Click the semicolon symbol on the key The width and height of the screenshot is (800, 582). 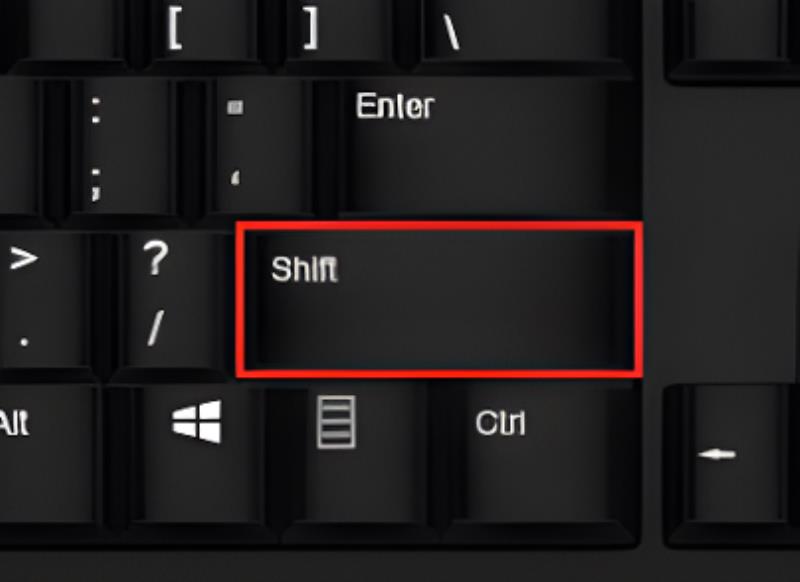coord(96,185)
